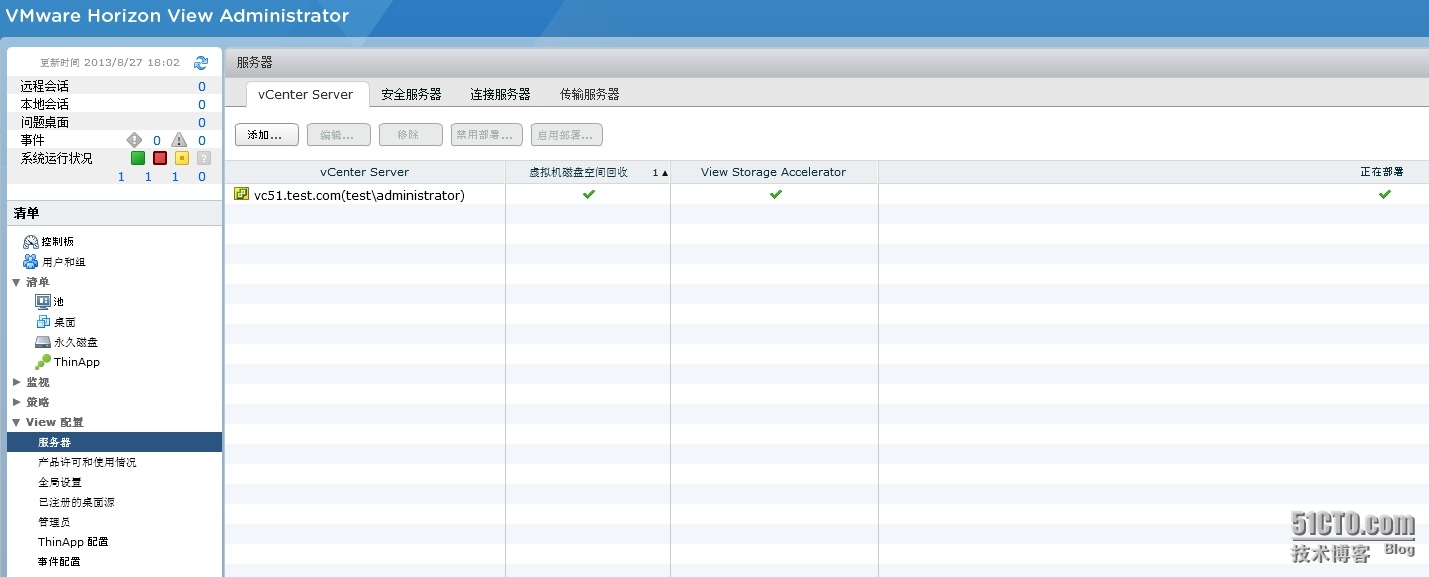Open 事件配置 event configuration item
The height and width of the screenshot is (577, 1429).
click(60, 562)
